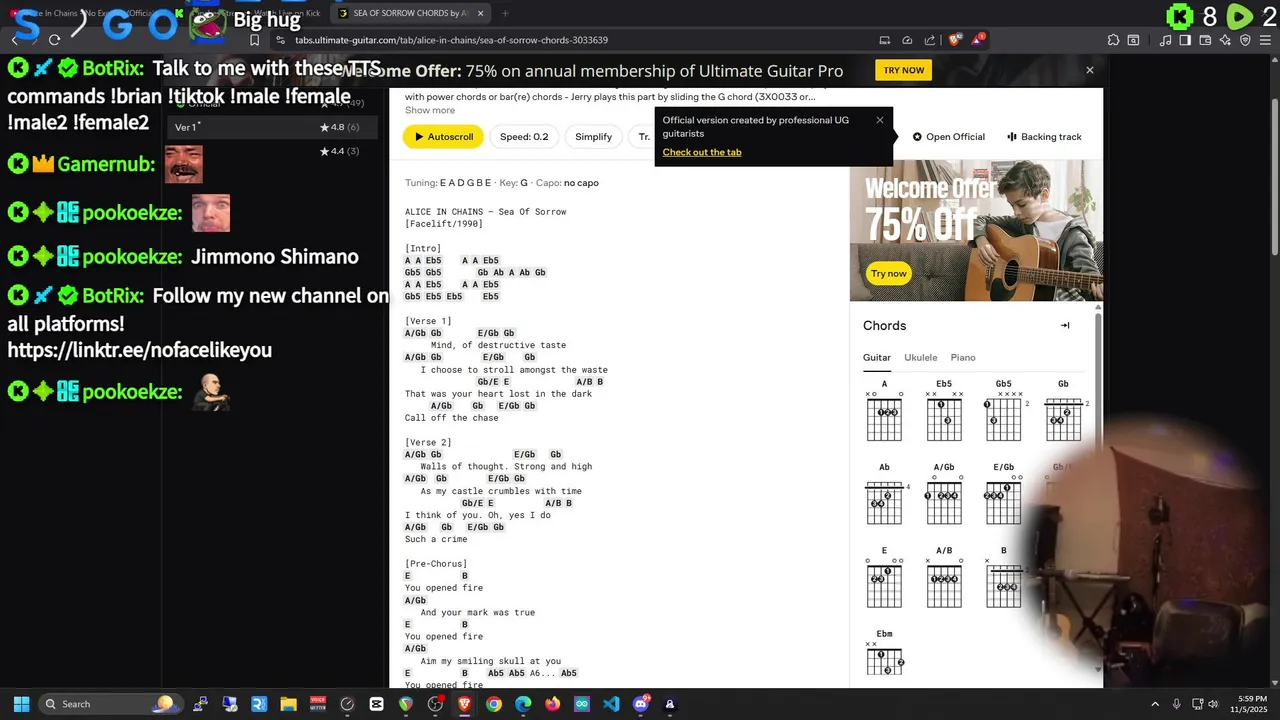Open the volume tray icon

(x=1215, y=704)
